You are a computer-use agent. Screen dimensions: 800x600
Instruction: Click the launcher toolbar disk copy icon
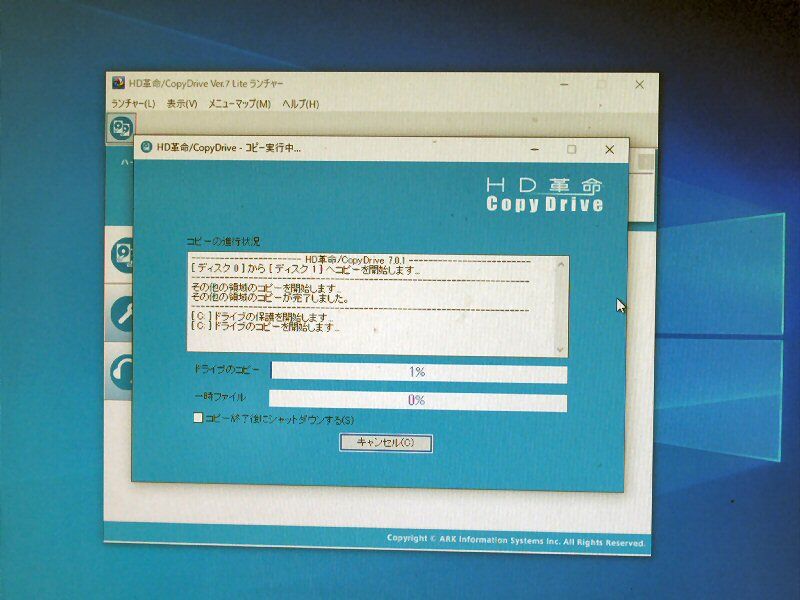click(x=121, y=128)
